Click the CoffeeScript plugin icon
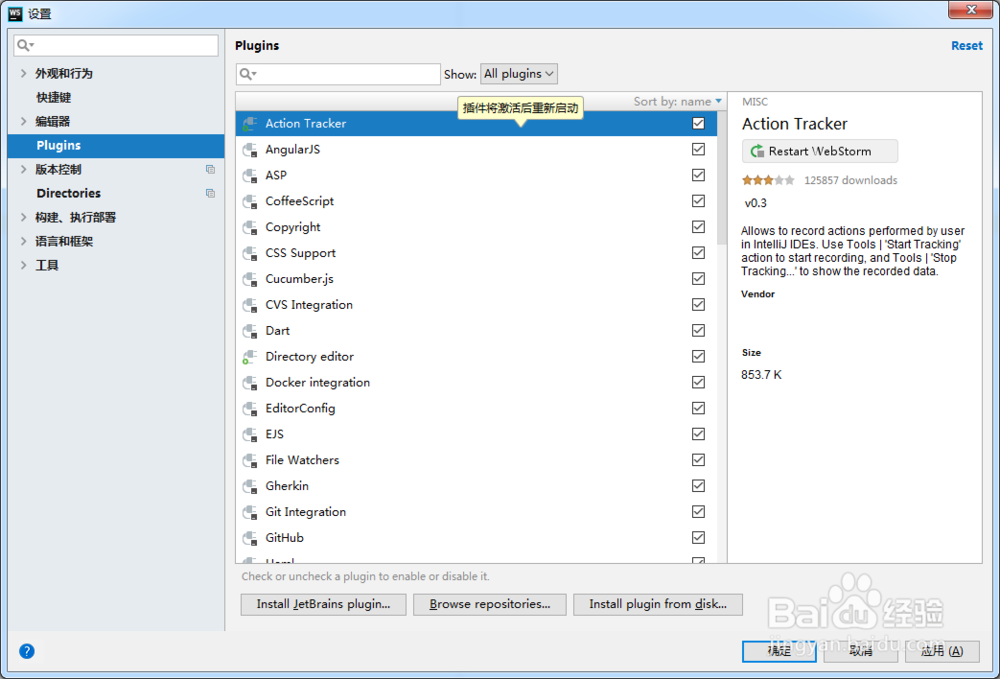This screenshot has width=1000, height=679. click(250, 202)
